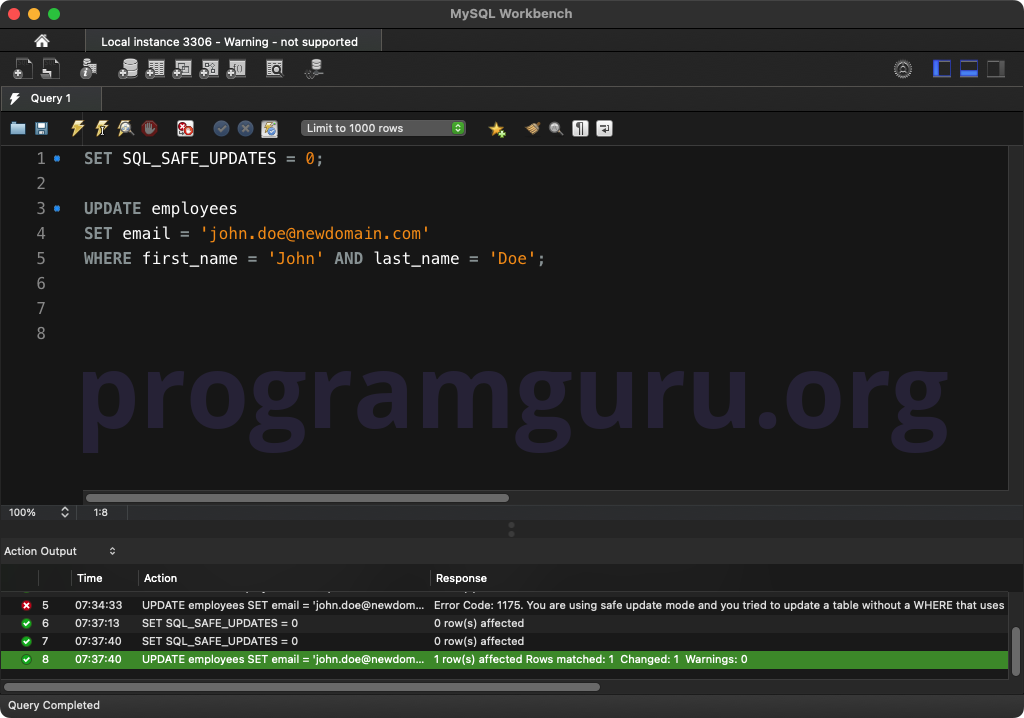Open the Limit to 1000 rows dropdown
This screenshot has height=718, width=1024.
(383, 128)
